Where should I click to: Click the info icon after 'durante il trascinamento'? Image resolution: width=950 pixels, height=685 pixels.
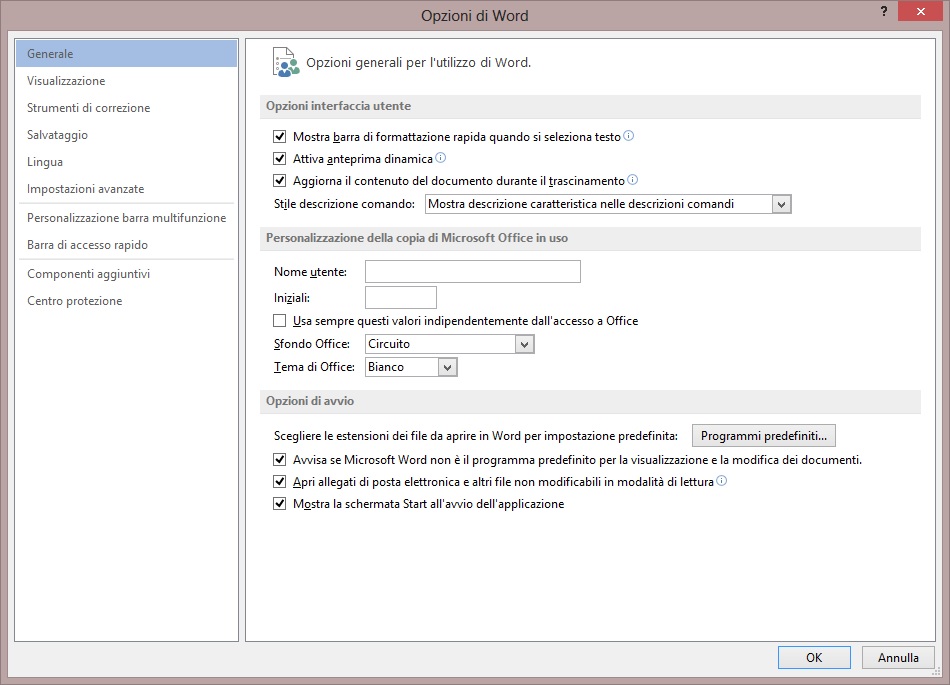[x=633, y=179]
